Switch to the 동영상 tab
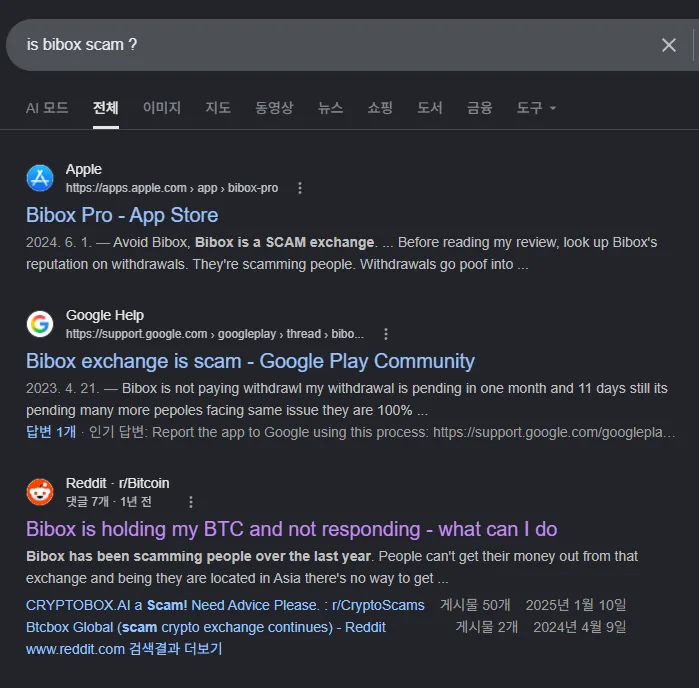The height and width of the screenshot is (688, 699). (274, 107)
